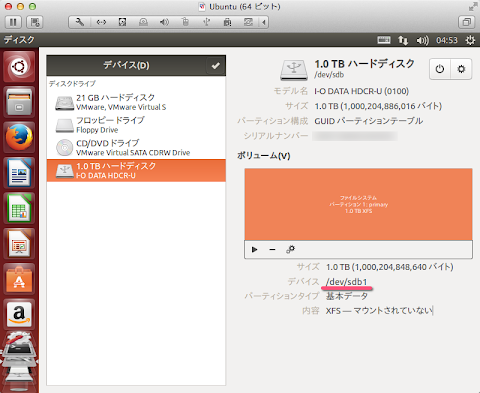Open VM settings wrench icon
The width and height of the screenshot is (480, 393).
pos(80,22)
